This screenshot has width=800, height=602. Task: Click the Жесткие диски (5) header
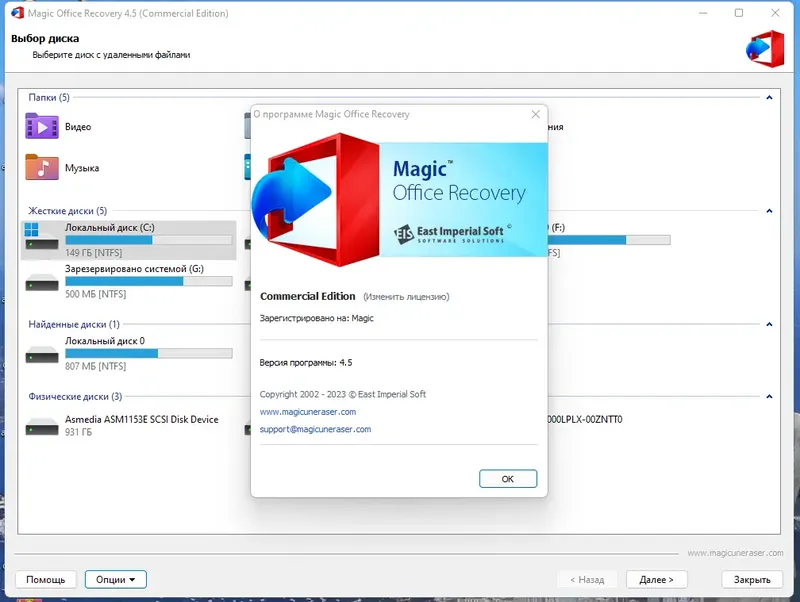(x=68, y=211)
